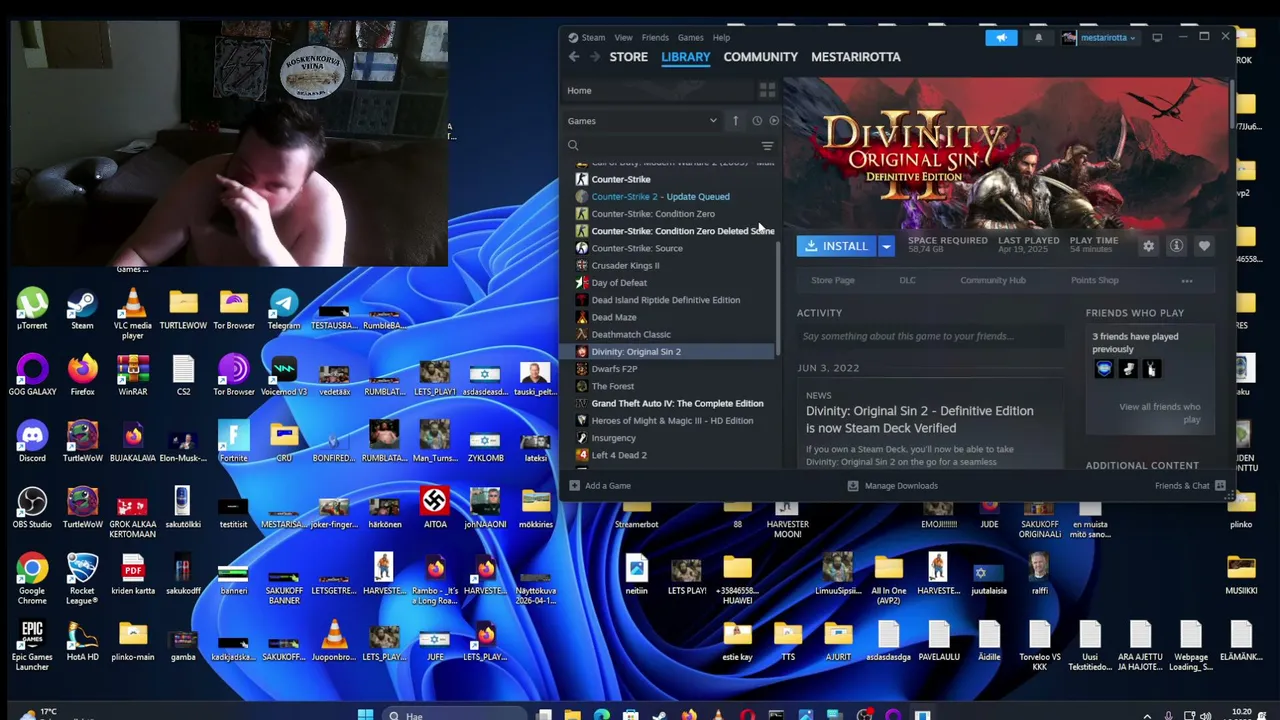The width and height of the screenshot is (1280, 720).
Task: Switch to the STORE tab
Action: (629, 57)
